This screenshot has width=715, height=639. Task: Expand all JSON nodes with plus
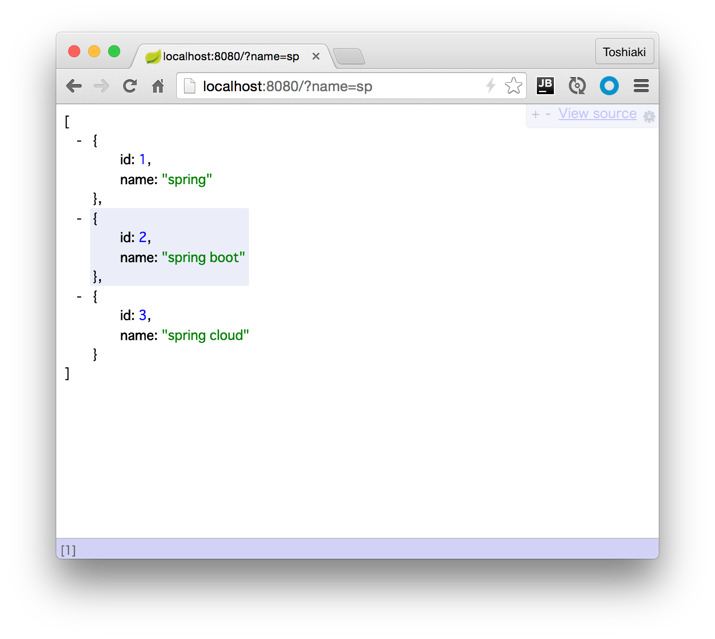coord(535,114)
